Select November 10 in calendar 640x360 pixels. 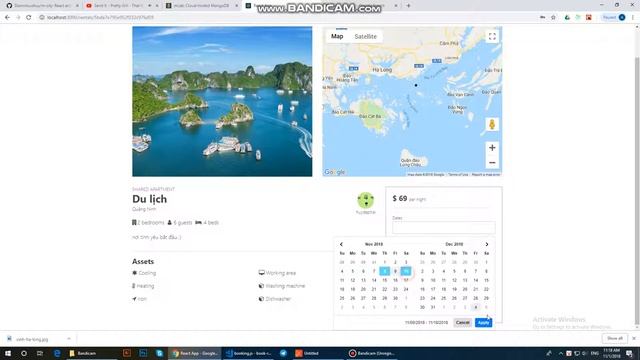click(x=406, y=271)
